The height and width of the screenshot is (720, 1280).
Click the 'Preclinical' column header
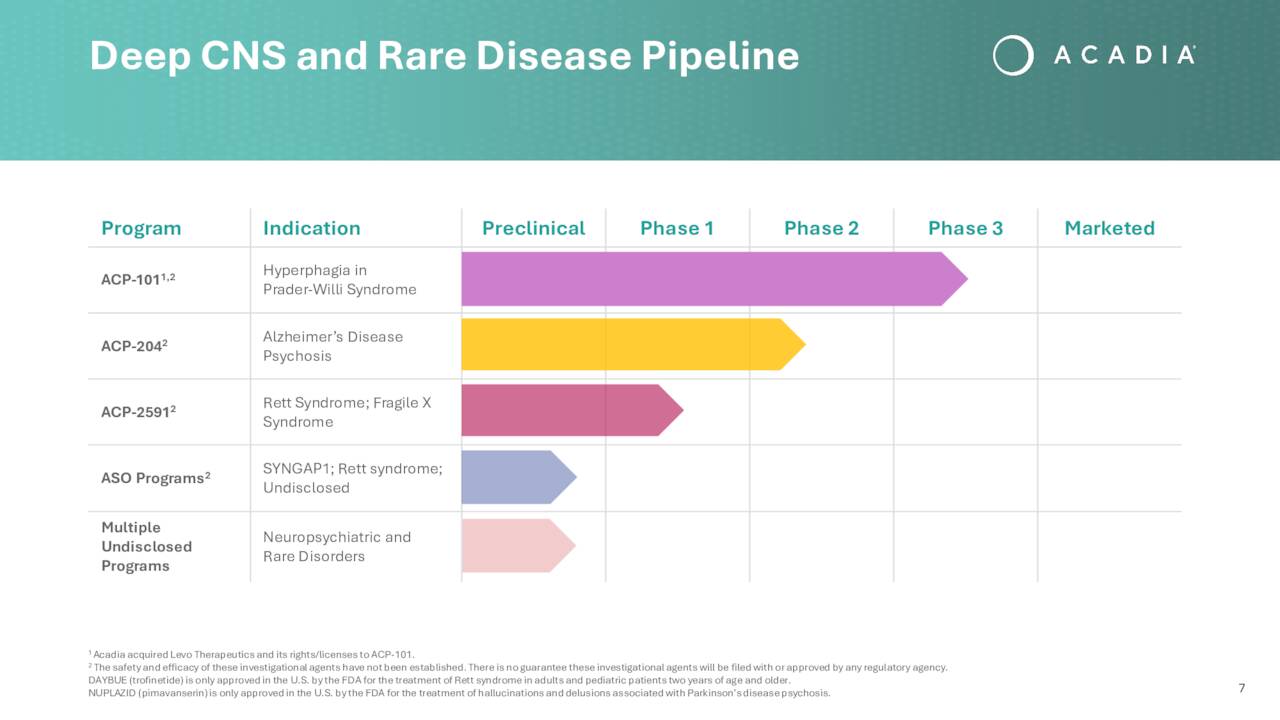click(x=533, y=228)
